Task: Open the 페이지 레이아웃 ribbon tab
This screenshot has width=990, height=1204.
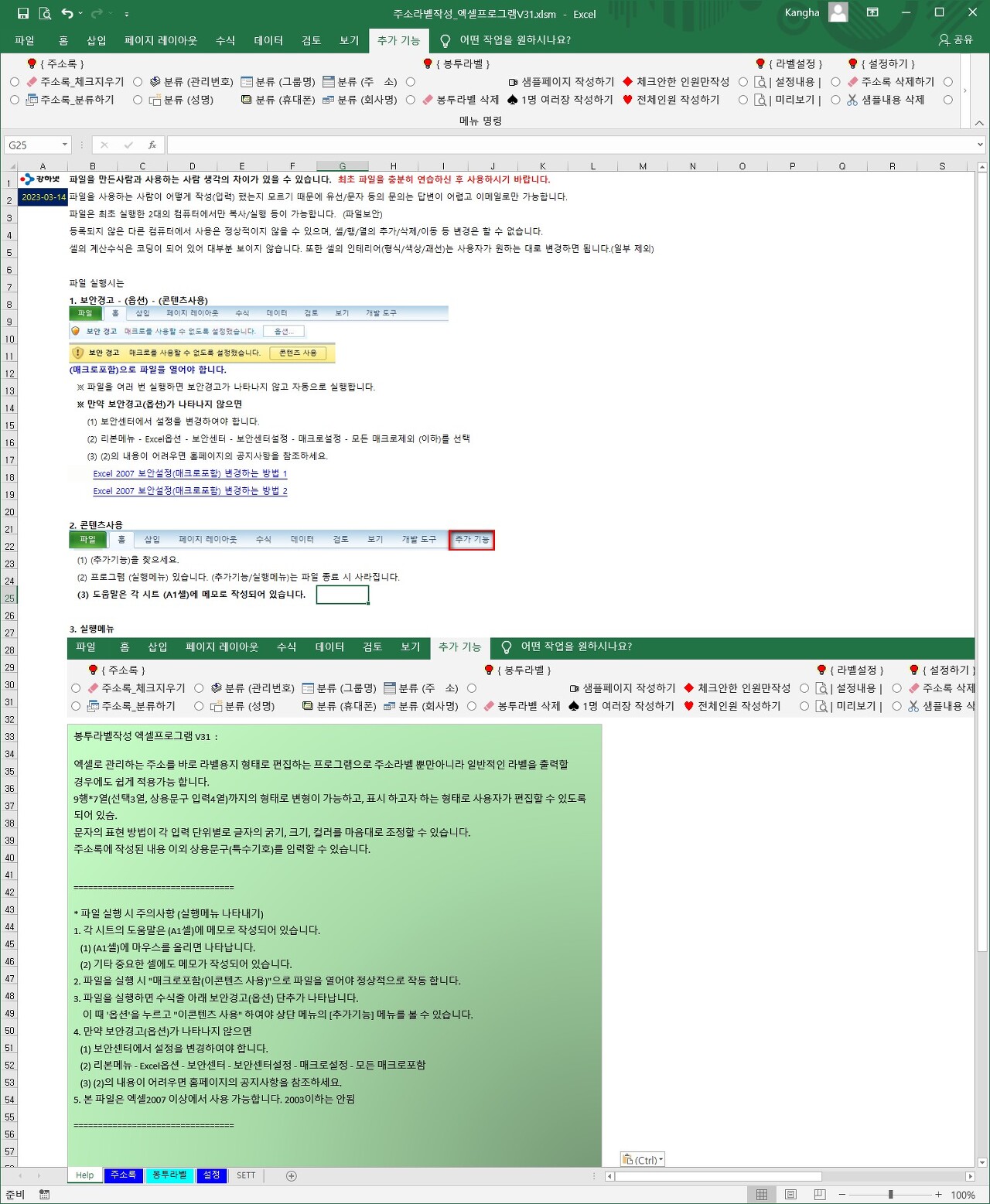Action: click(161, 40)
